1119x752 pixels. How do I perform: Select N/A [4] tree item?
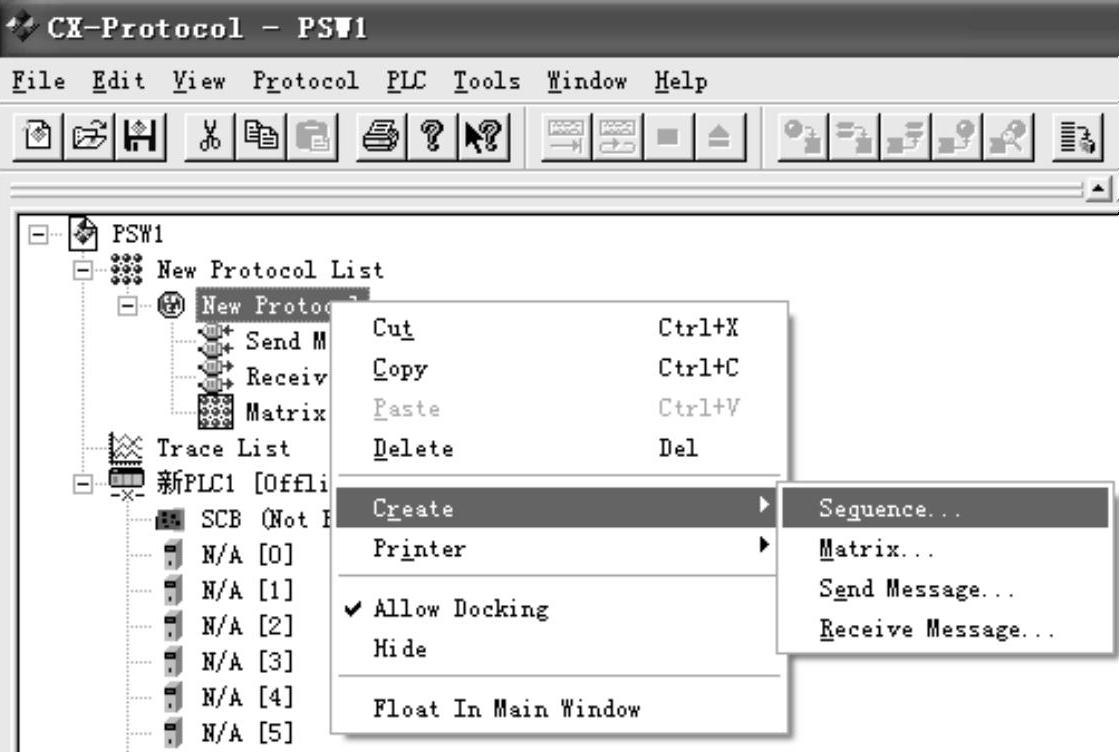(247, 696)
